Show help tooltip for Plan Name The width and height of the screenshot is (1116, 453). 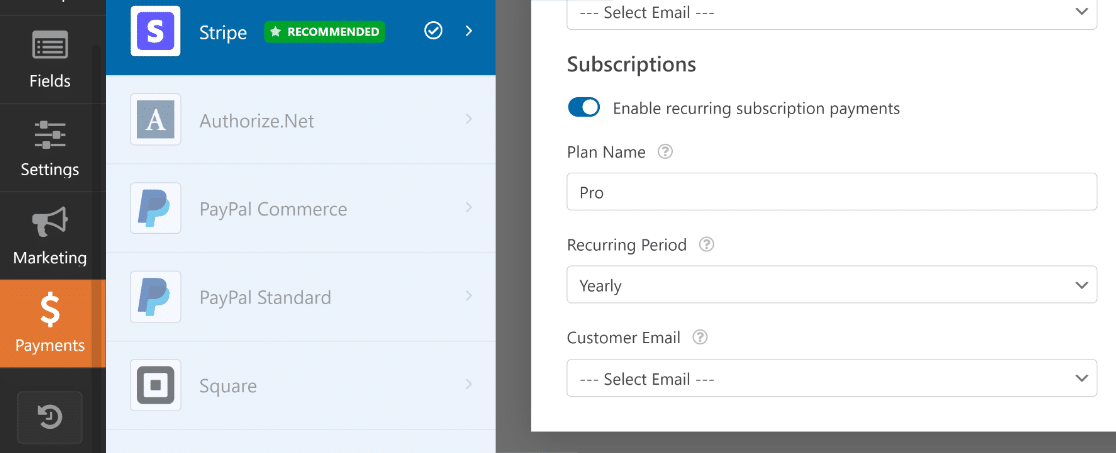click(x=665, y=152)
